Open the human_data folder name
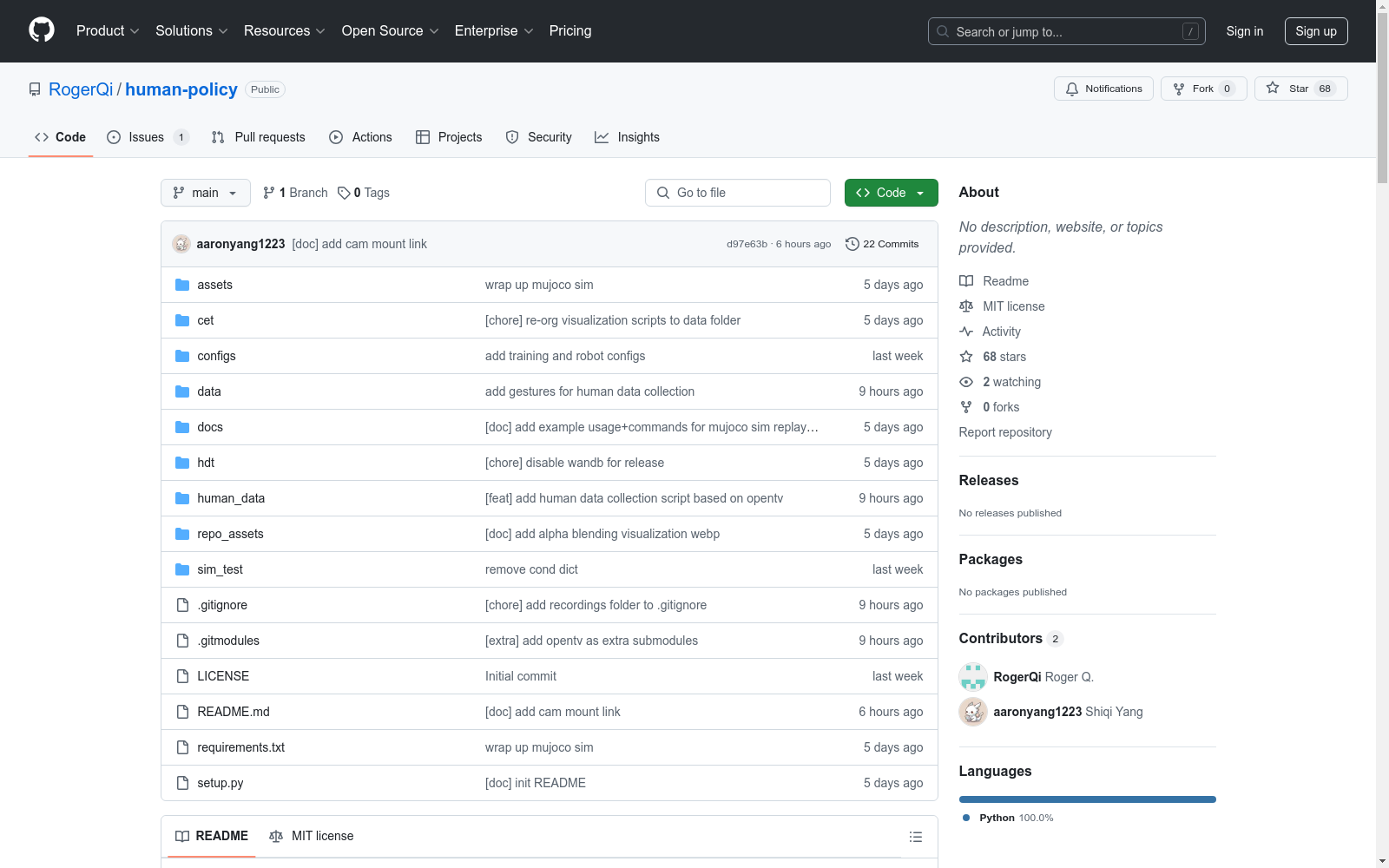The width and height of the screenshot is (1389, 868). coord(231,498)
